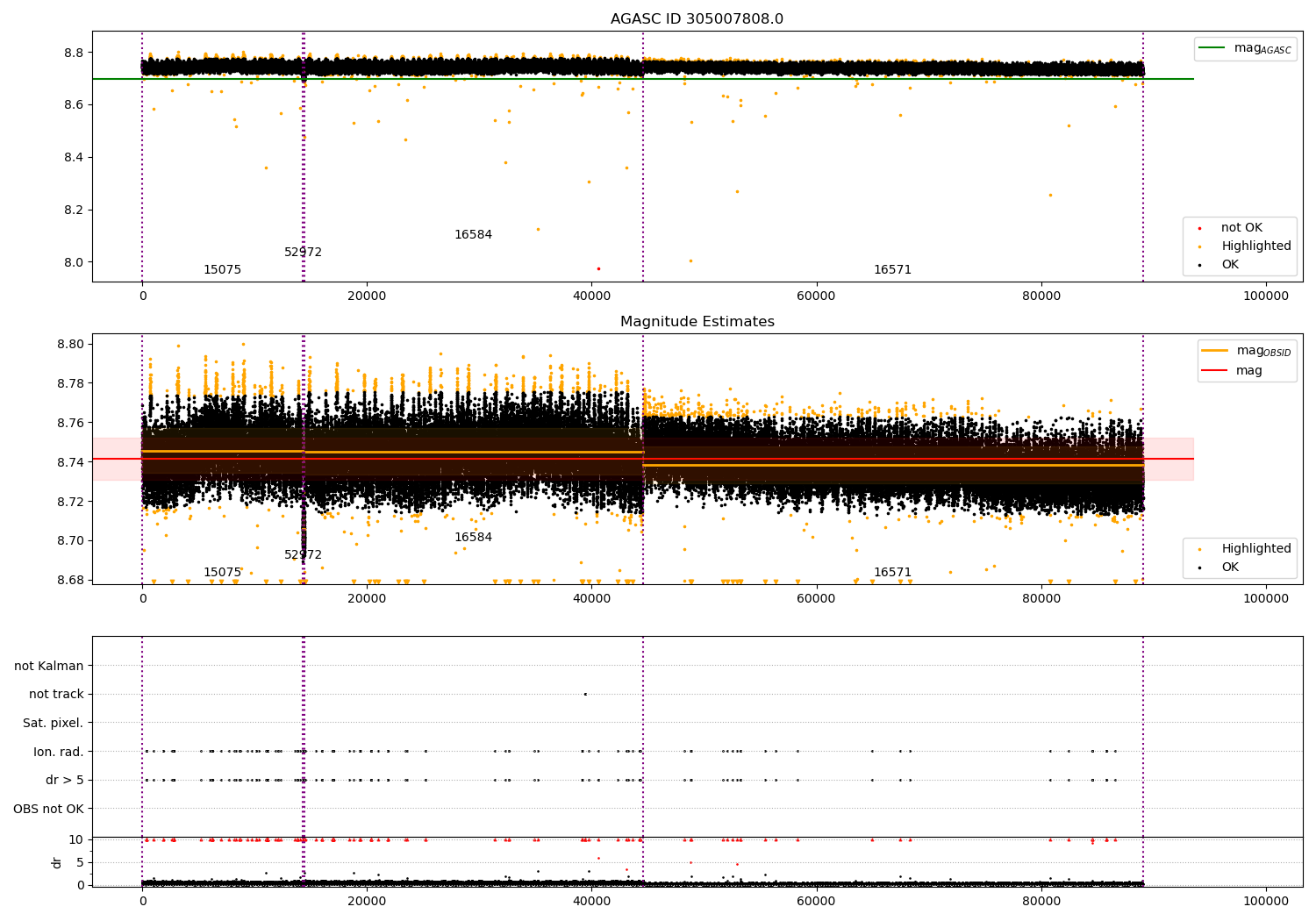1316x921 pixels.
Task: Click the lone data point on 'not track' row
Action: [x=585, y=694]
